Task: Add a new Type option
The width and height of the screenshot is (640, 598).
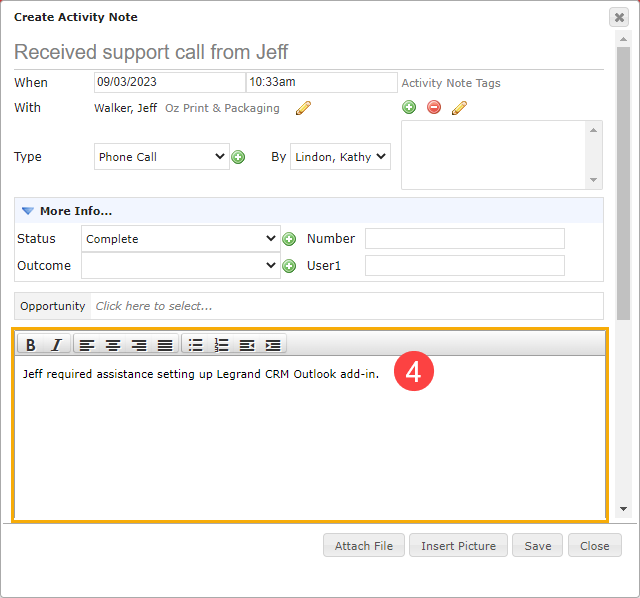Action: point(238,157)
